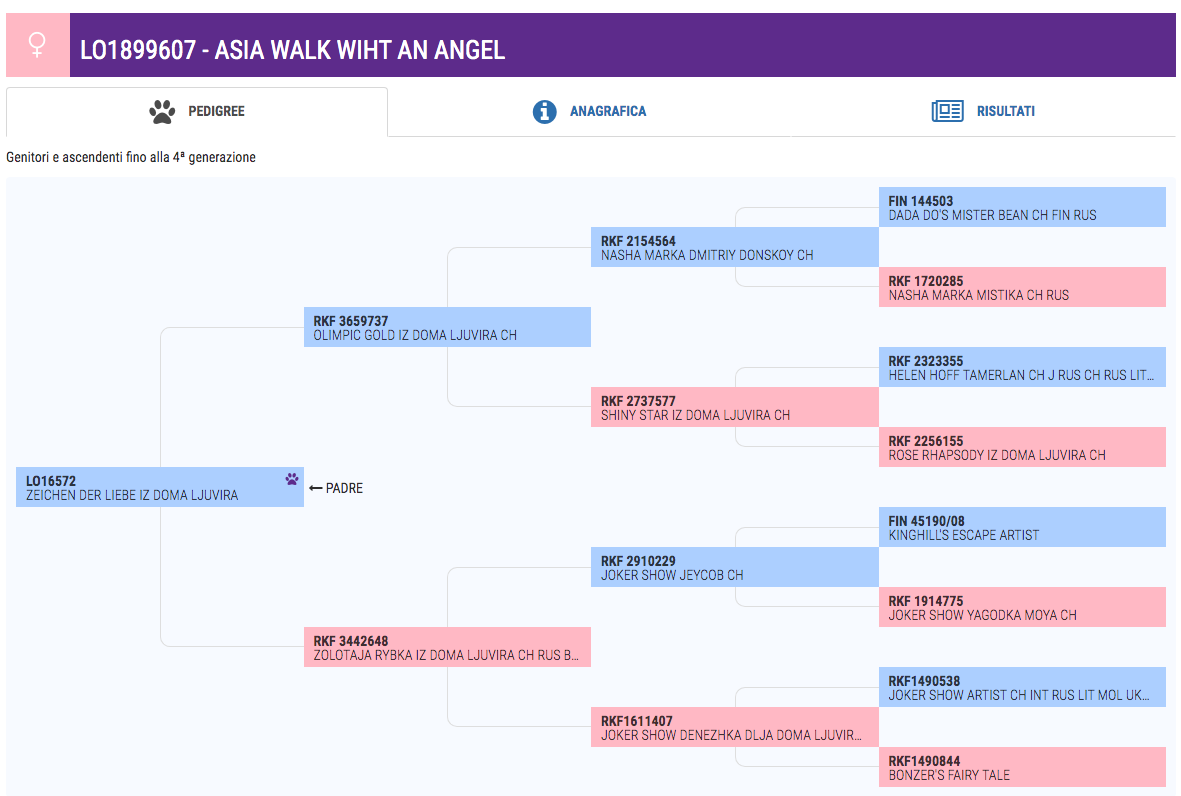Click the Anagrafica info circle icon

[x=544, y=111]
